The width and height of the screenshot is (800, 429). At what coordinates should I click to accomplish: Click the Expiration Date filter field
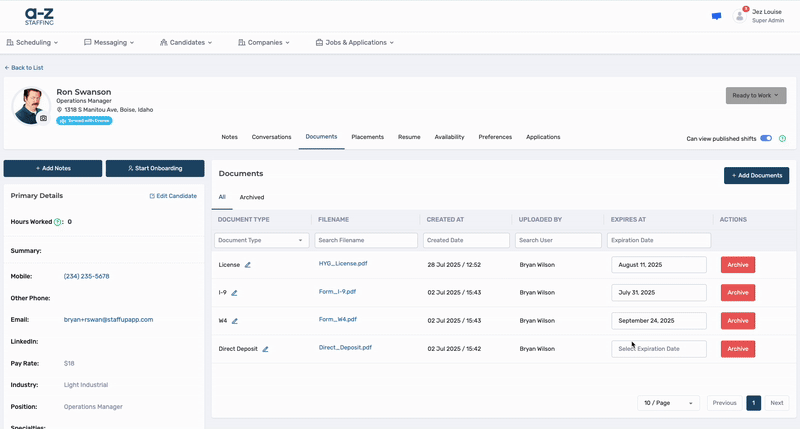click(659, 240)
